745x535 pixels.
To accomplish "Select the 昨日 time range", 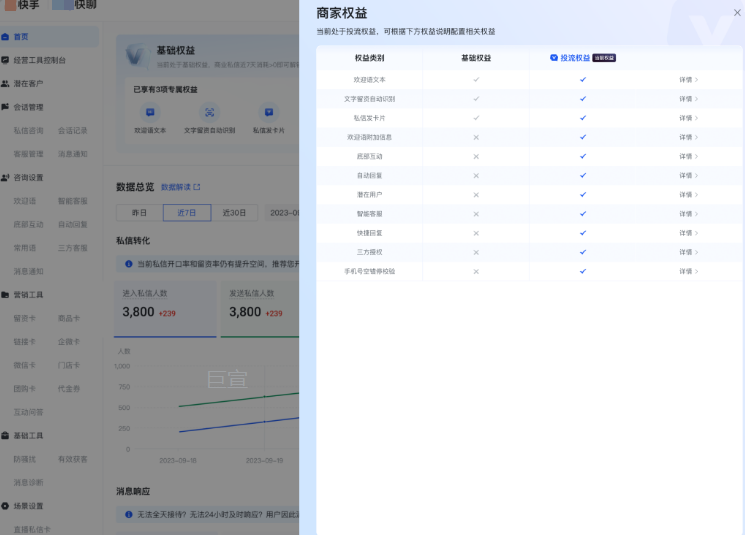I will [139, 213].
